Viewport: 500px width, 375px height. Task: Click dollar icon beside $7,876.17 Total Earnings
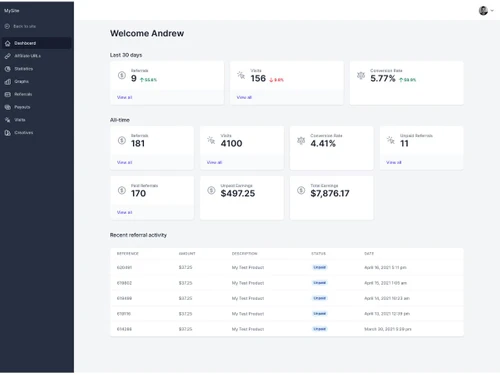pyautogui.click(x=301, y=190)
